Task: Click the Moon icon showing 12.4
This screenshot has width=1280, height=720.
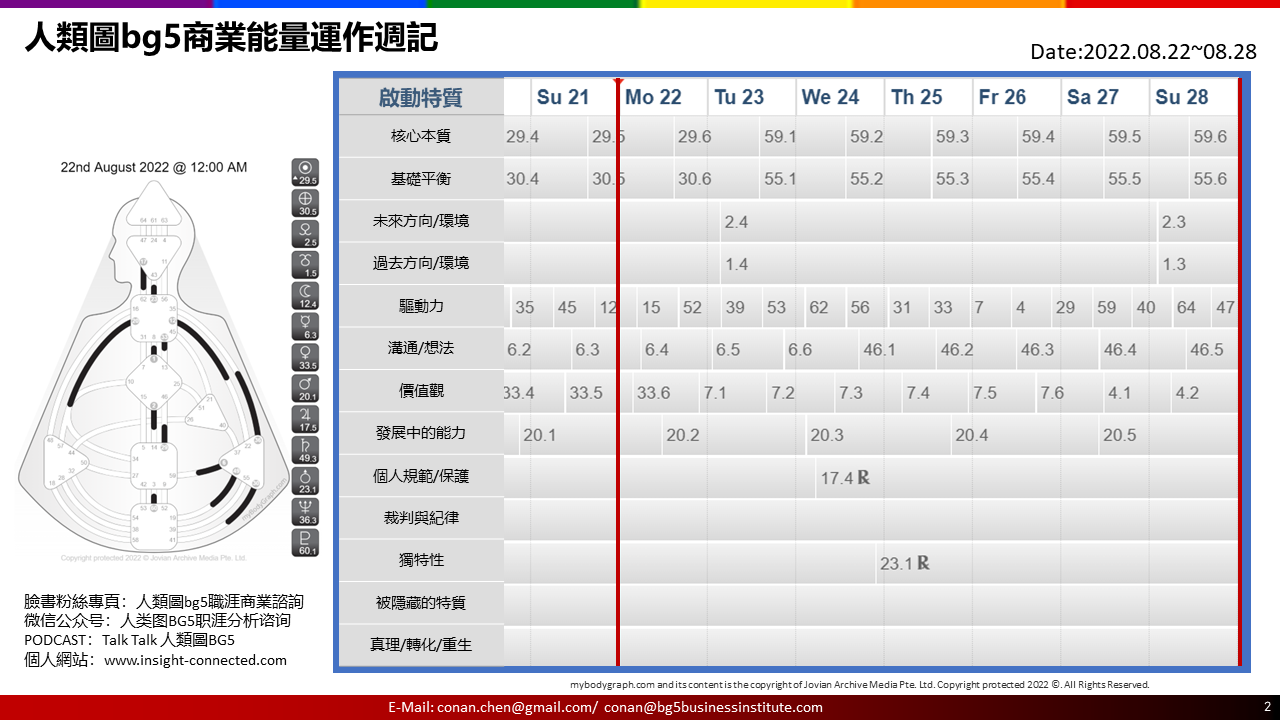Action: click(x=305, y=296)
